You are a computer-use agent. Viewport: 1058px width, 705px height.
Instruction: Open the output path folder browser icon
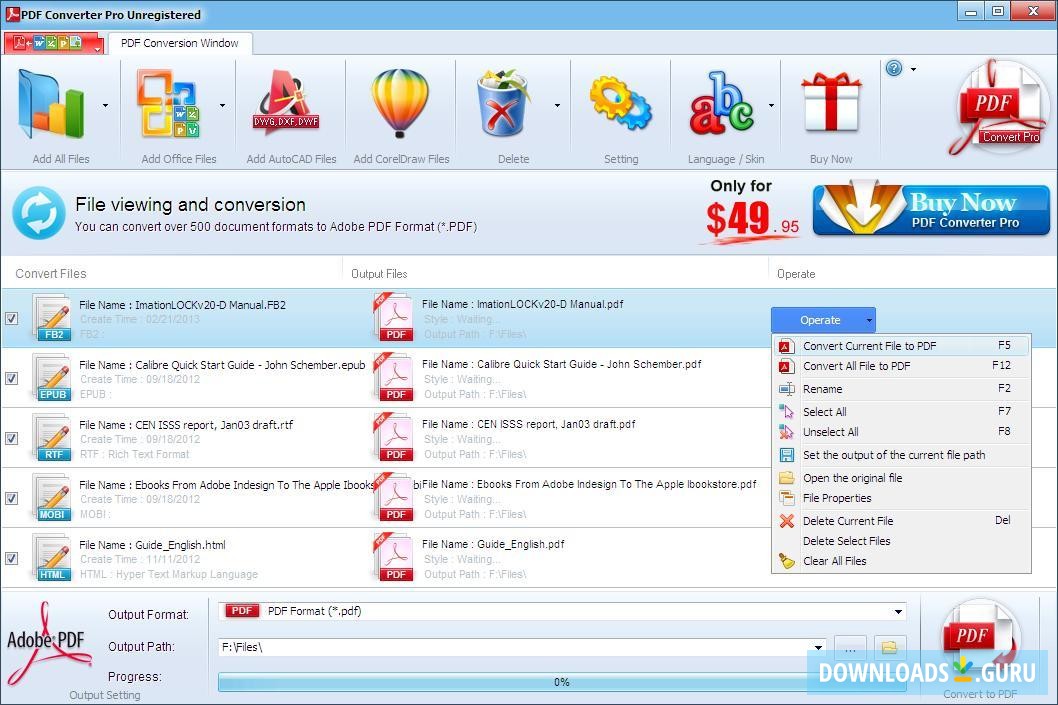[889, 647]
